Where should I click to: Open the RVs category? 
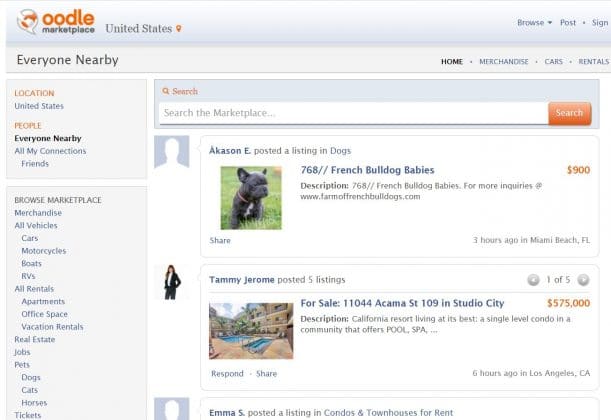coord(28,276)
